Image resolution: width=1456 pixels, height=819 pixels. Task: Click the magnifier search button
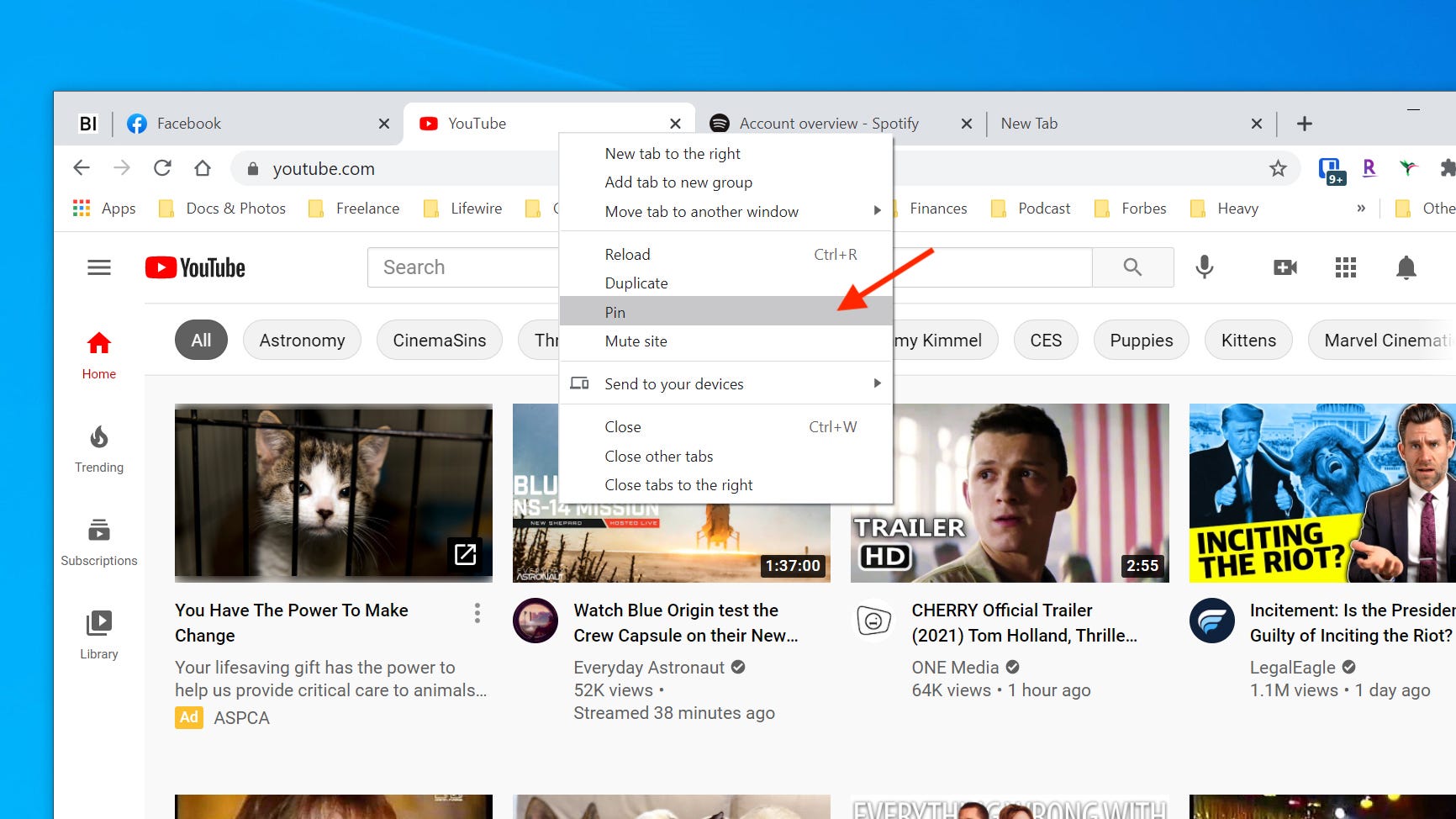click(1133, 267)
